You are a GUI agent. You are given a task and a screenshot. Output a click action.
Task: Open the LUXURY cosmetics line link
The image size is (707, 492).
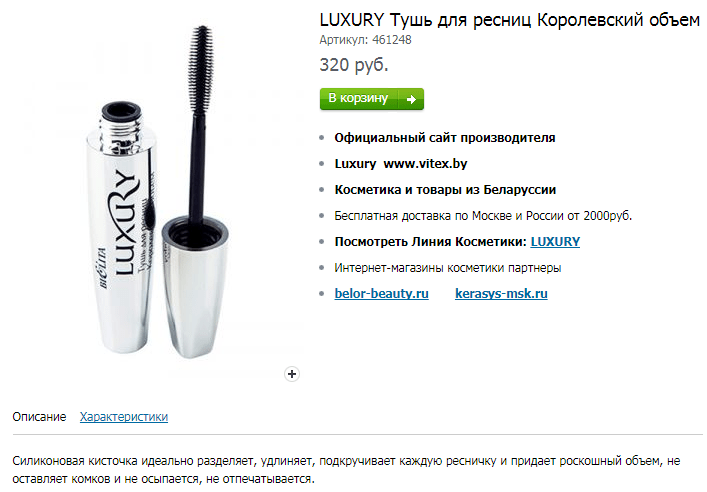pyautogui.click(x=555, y=242)
